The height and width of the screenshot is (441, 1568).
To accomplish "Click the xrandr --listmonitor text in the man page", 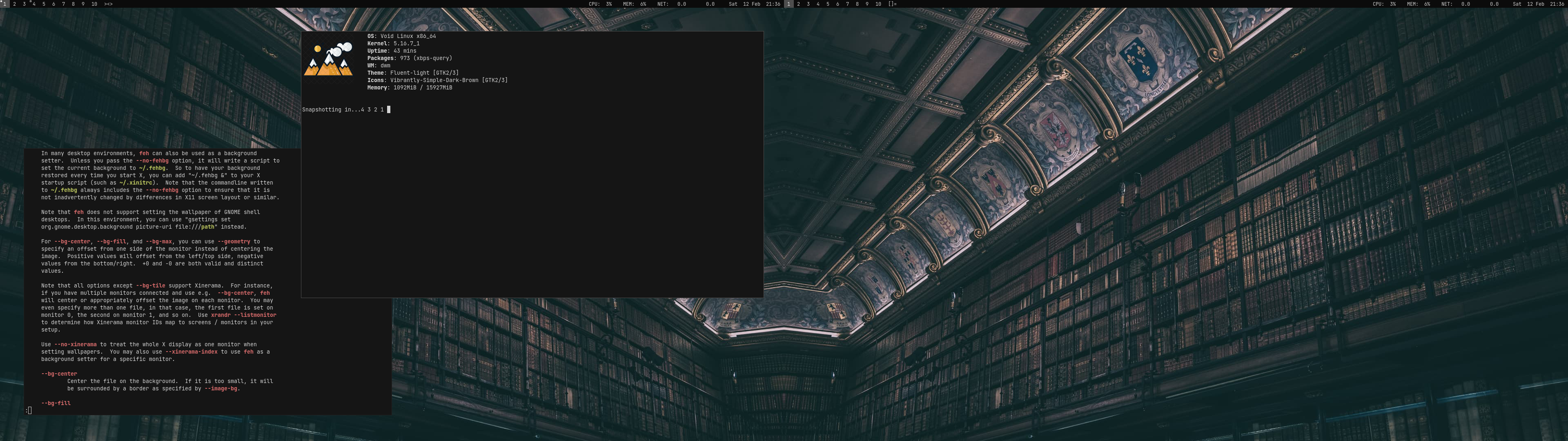I will tap(243, 315).
